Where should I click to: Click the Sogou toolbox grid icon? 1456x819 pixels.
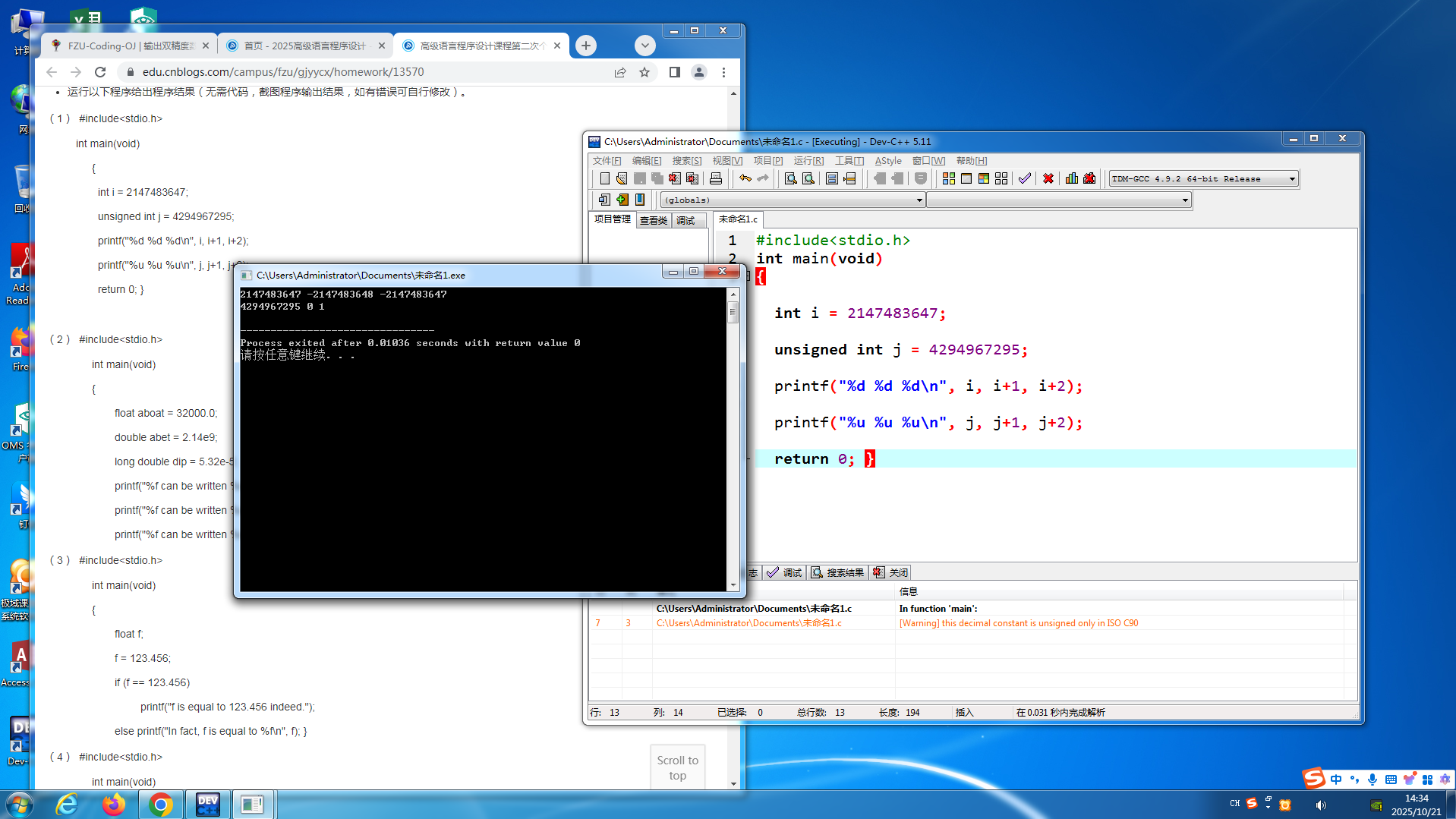click(x=1427, y=780)
